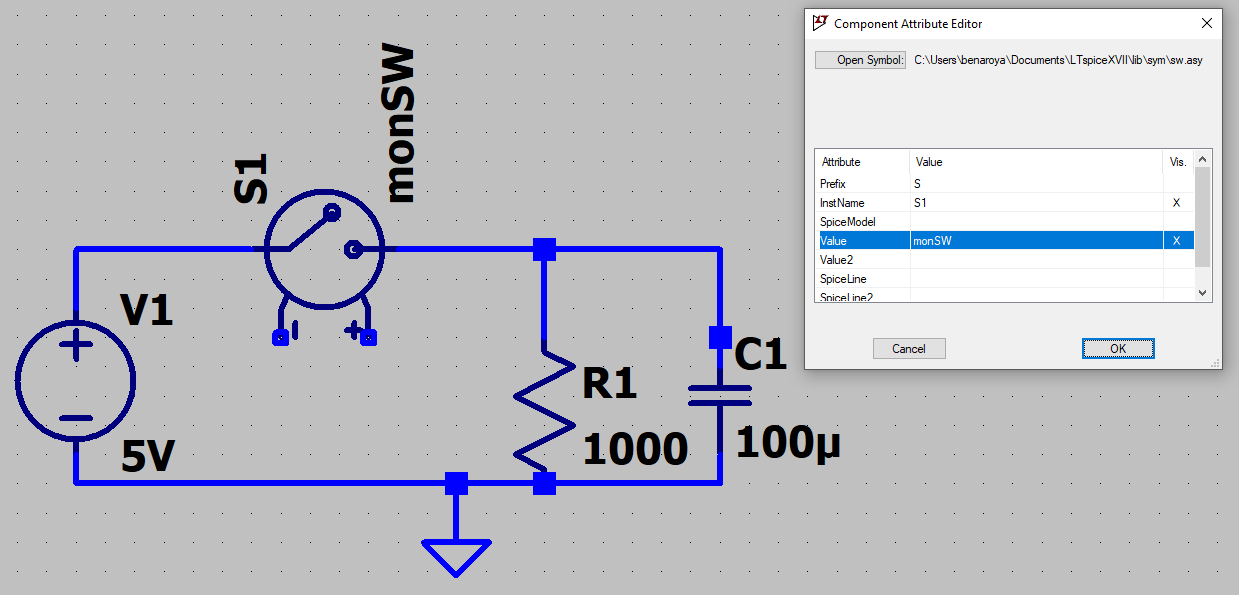
Task: Toggle visibility X for Value row
Action: [x=1176, y=241]
